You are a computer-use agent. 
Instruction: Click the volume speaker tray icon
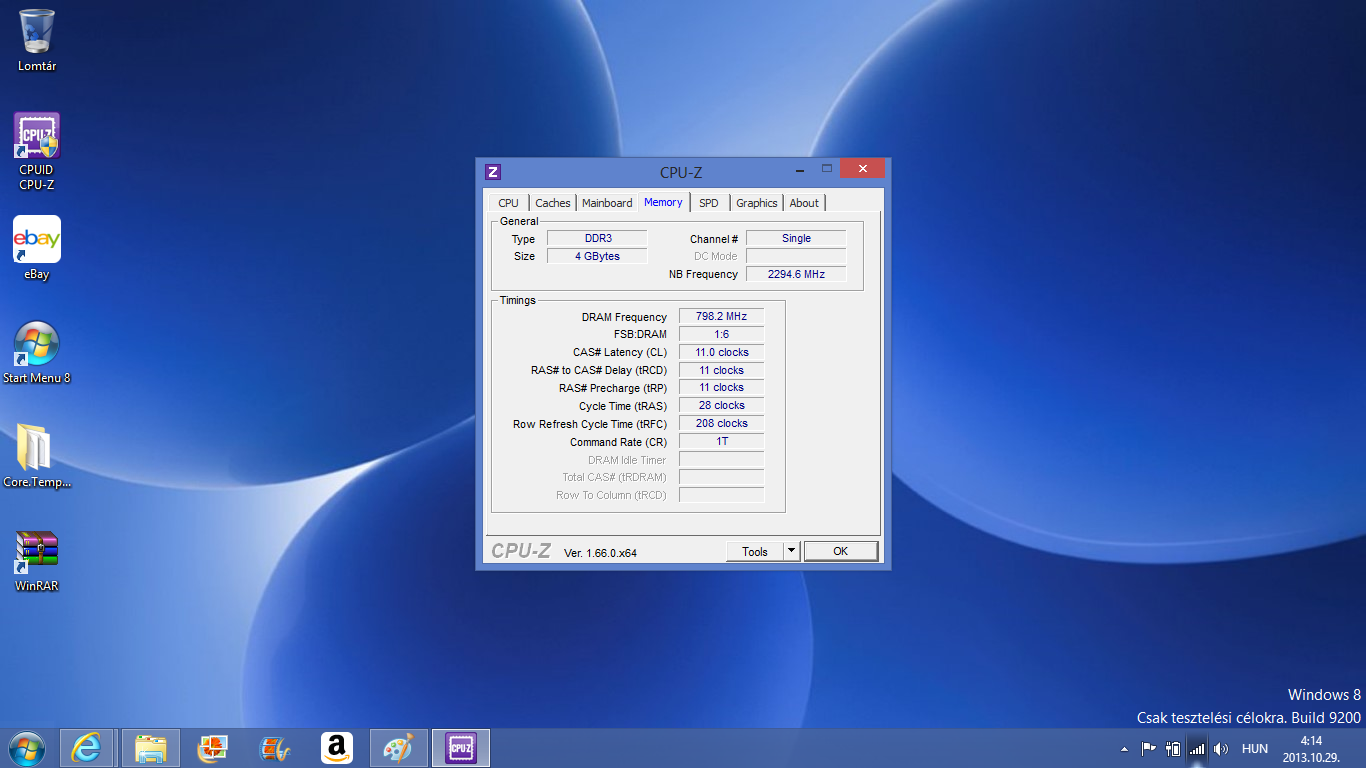coord(1221,748)
